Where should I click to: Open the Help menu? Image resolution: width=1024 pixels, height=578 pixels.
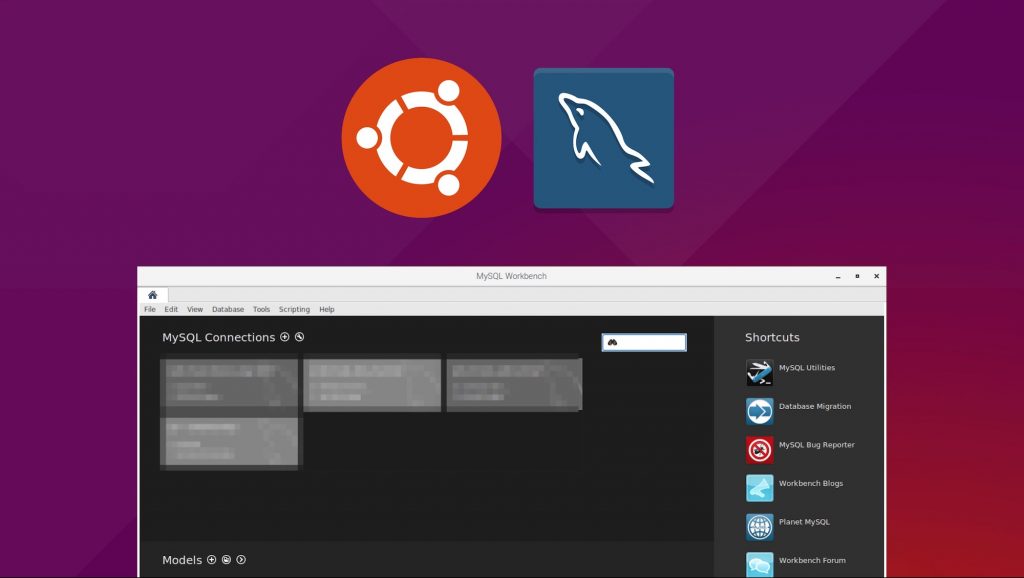point(327,310)
